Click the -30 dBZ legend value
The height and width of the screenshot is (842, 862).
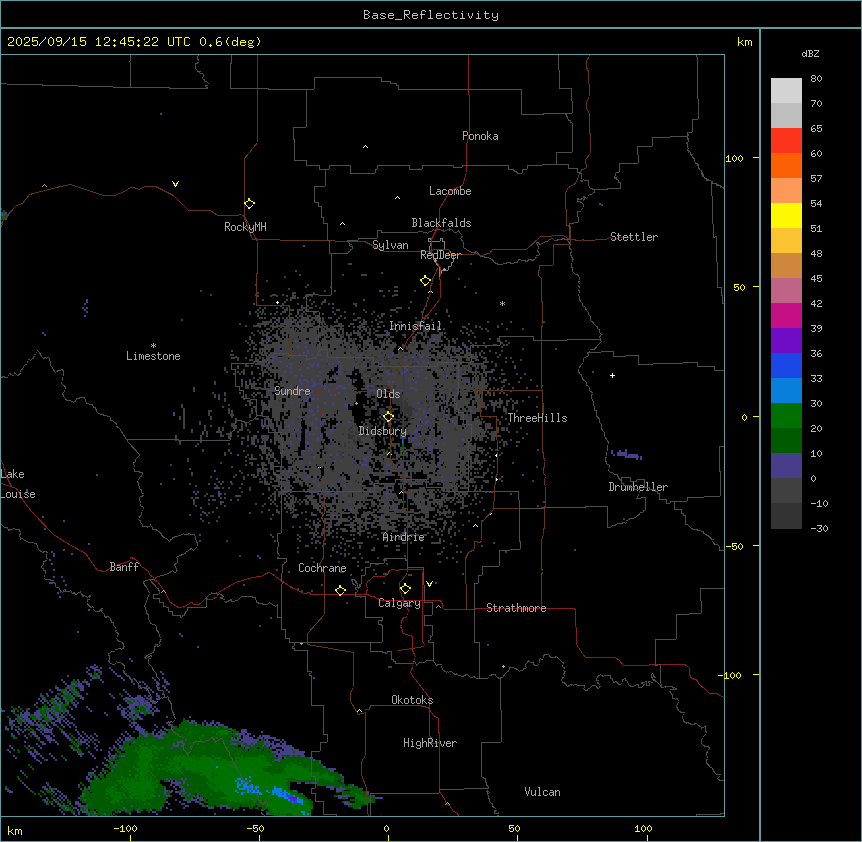coord(819,528)
